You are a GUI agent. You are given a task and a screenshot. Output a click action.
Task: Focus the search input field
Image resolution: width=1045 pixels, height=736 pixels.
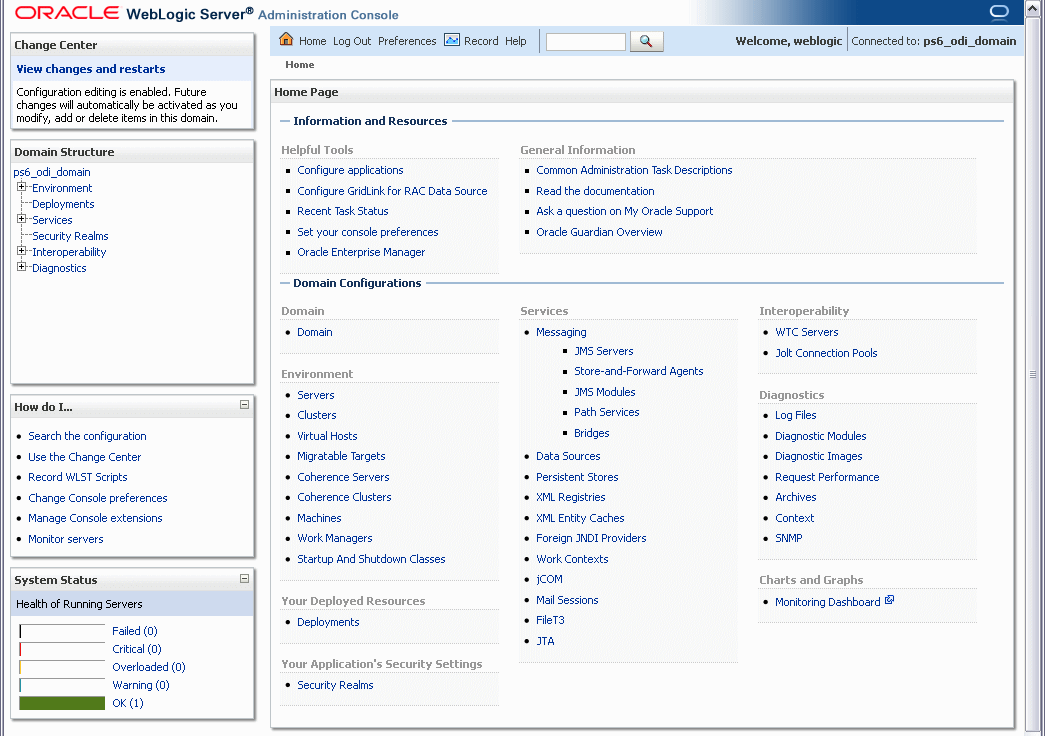coord(586,41)
